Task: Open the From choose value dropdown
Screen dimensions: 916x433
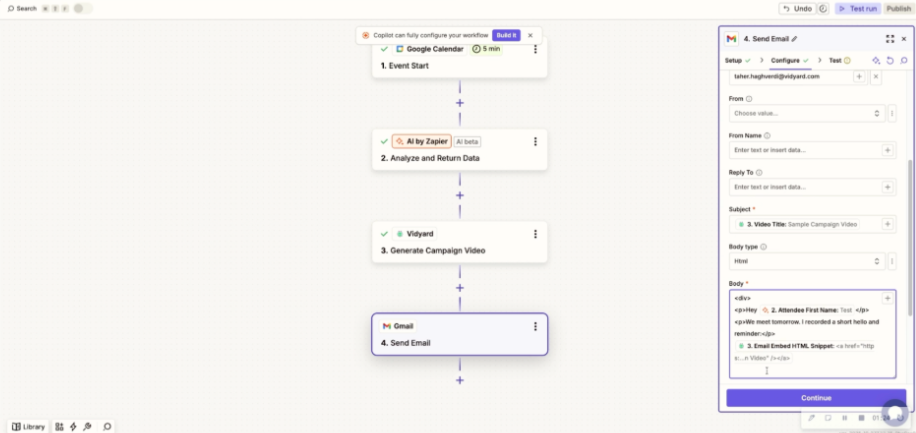Action: (x=806, y=113)
